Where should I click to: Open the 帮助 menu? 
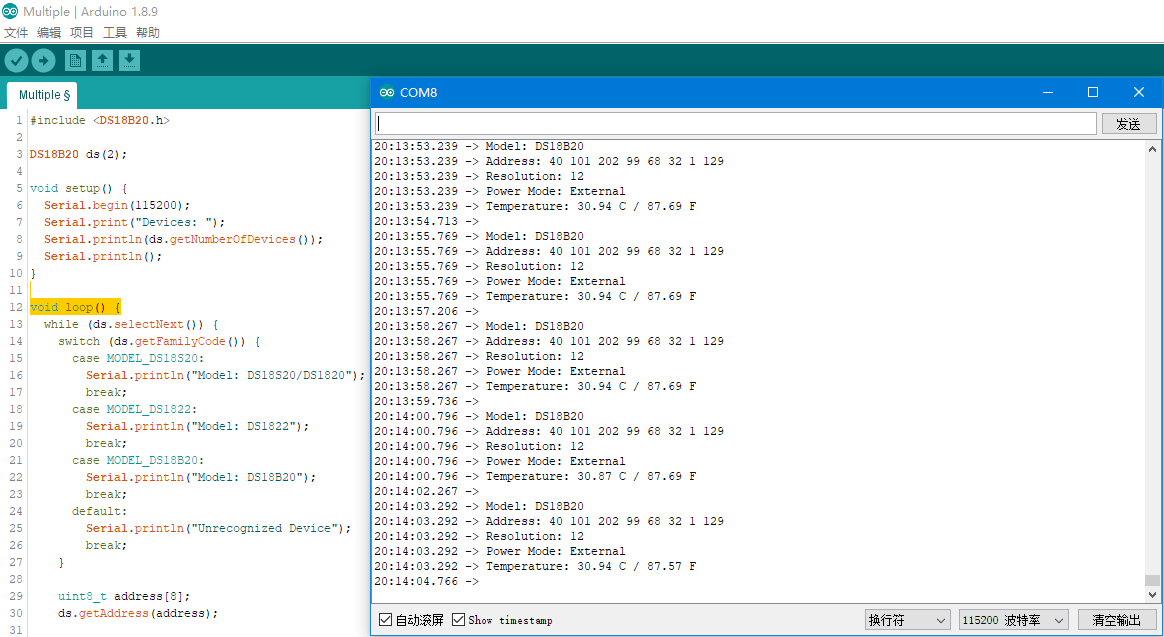(x=148, y=33)
